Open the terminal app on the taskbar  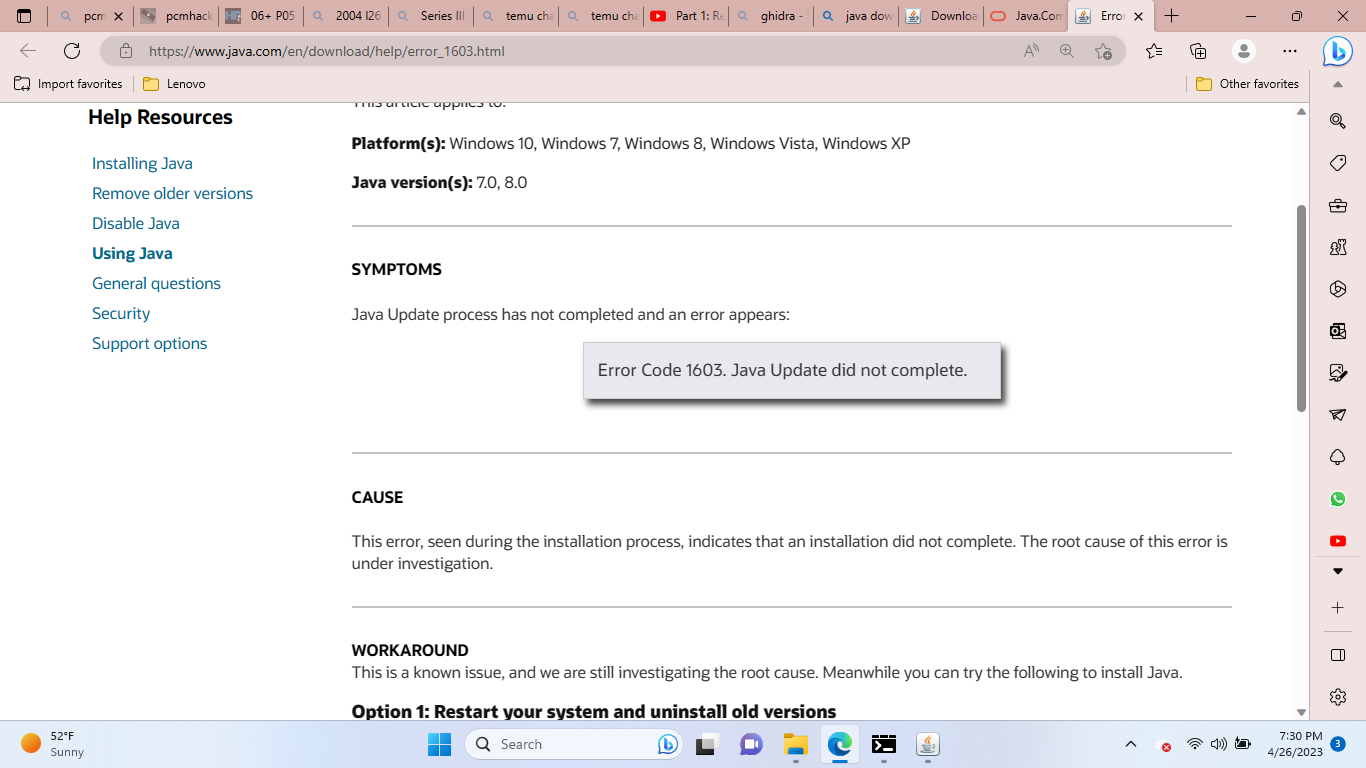click(x=883, y=744)
